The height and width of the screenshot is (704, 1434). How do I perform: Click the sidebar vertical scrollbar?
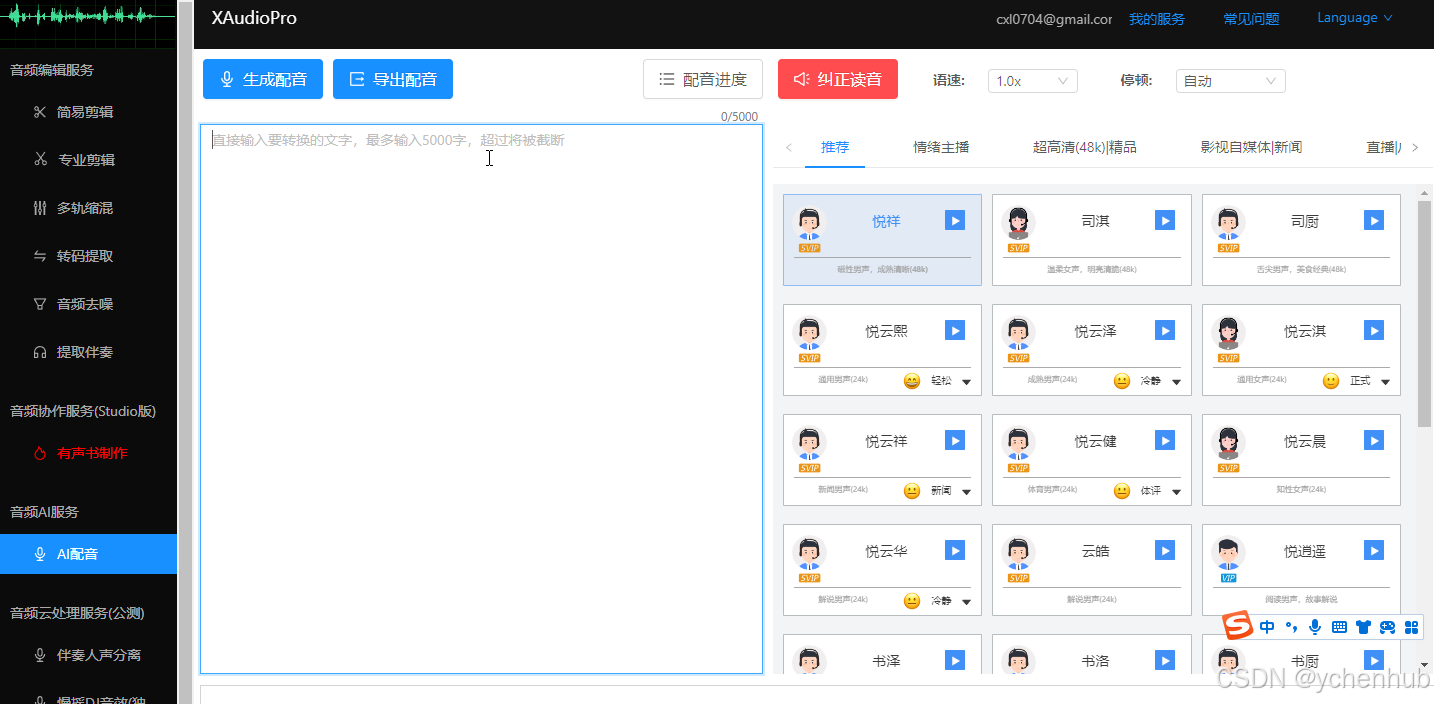pos(185,352)
